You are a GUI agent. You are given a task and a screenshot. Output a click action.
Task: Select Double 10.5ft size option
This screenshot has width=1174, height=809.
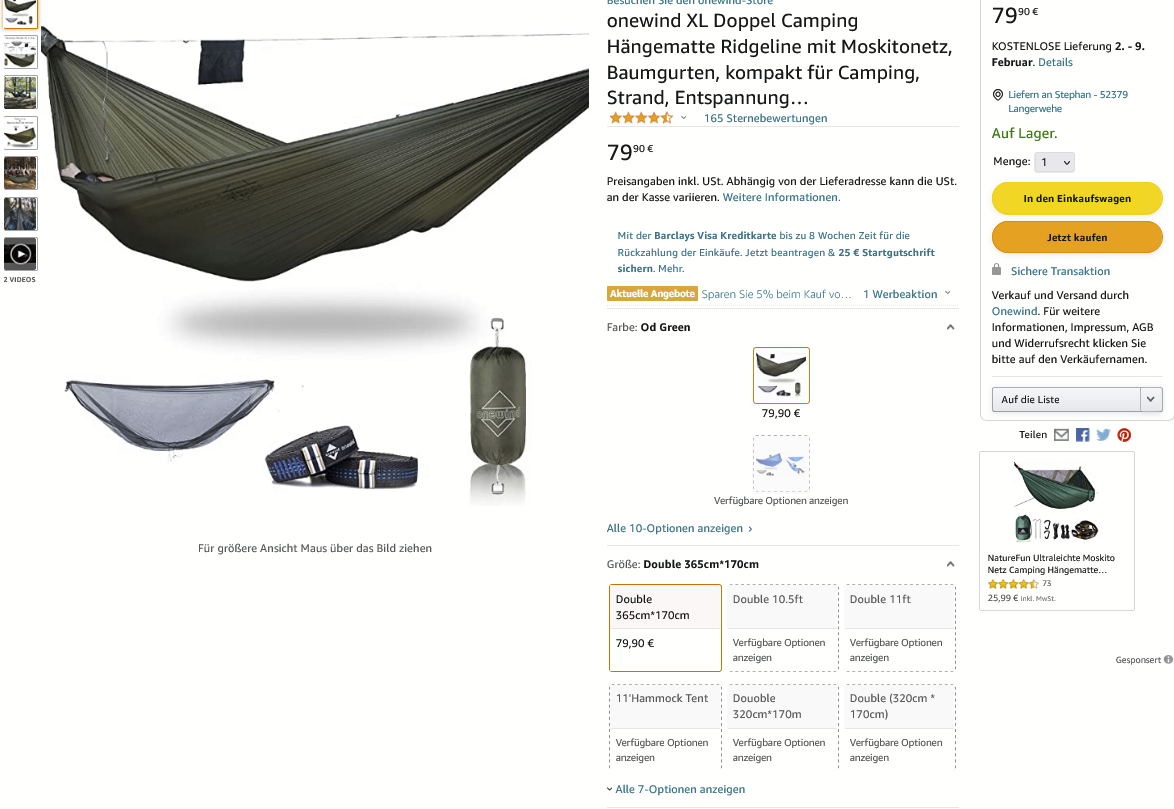[782, 628]
